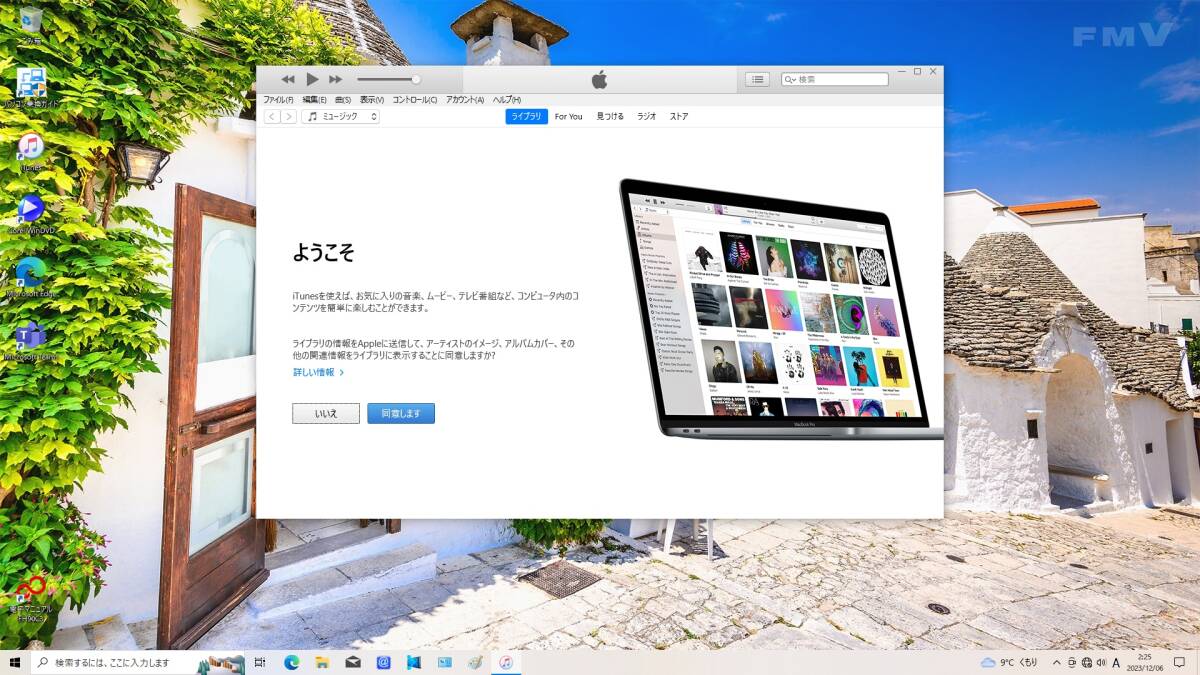Open the blue flag app on the taskbar
This screenshot has width=1200, height=675.
click(x=414, y=662)
